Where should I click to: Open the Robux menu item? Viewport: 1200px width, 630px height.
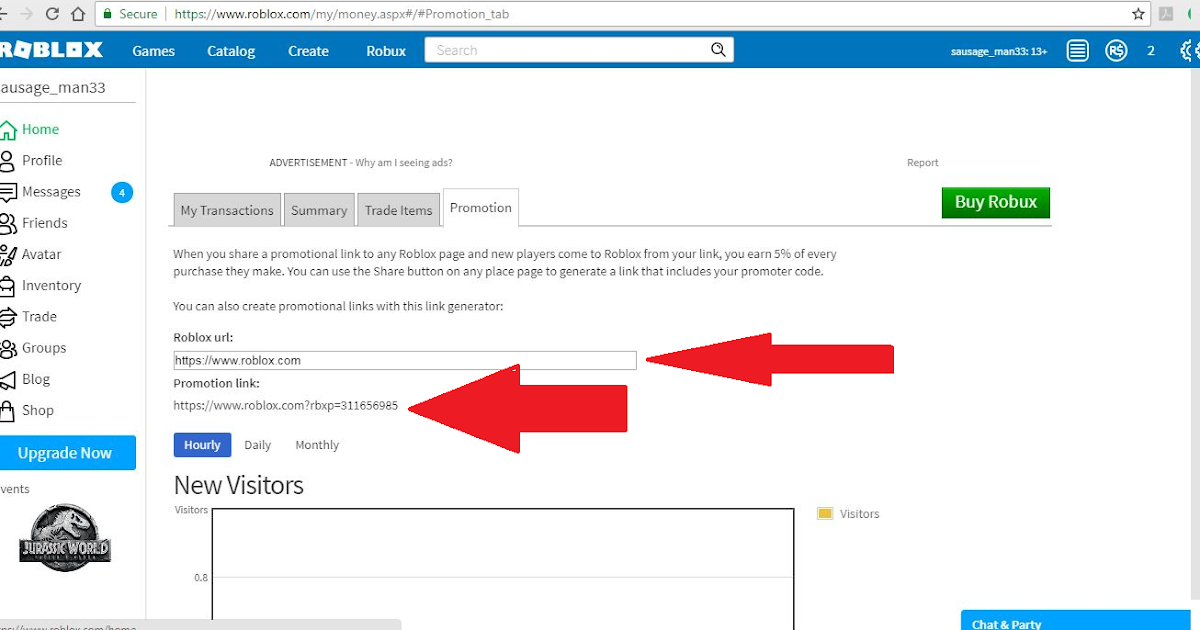(x=386, y=51)
